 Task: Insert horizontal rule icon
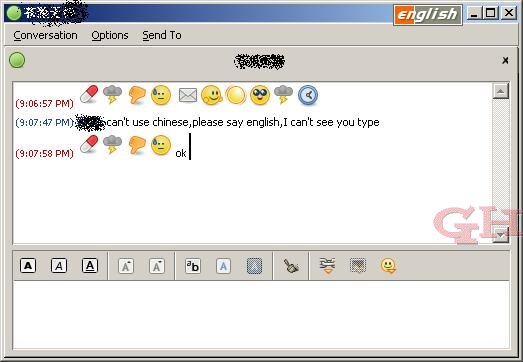click(x=327, y=266)
